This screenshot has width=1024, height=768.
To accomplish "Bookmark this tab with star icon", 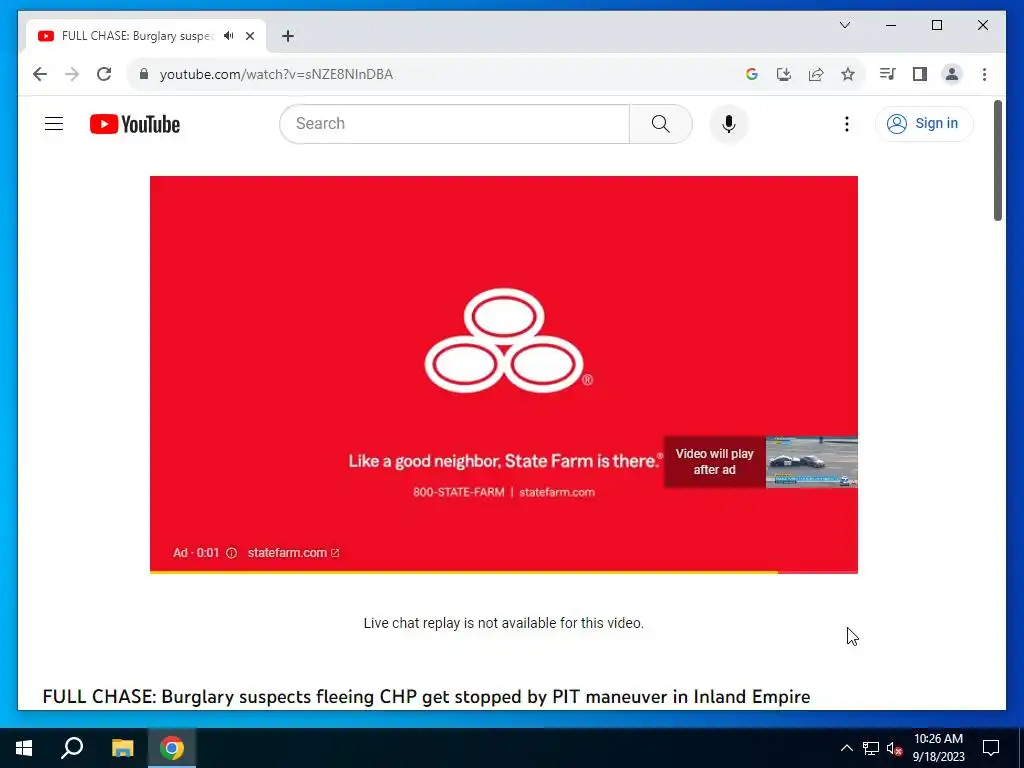I will coord(848,74).
